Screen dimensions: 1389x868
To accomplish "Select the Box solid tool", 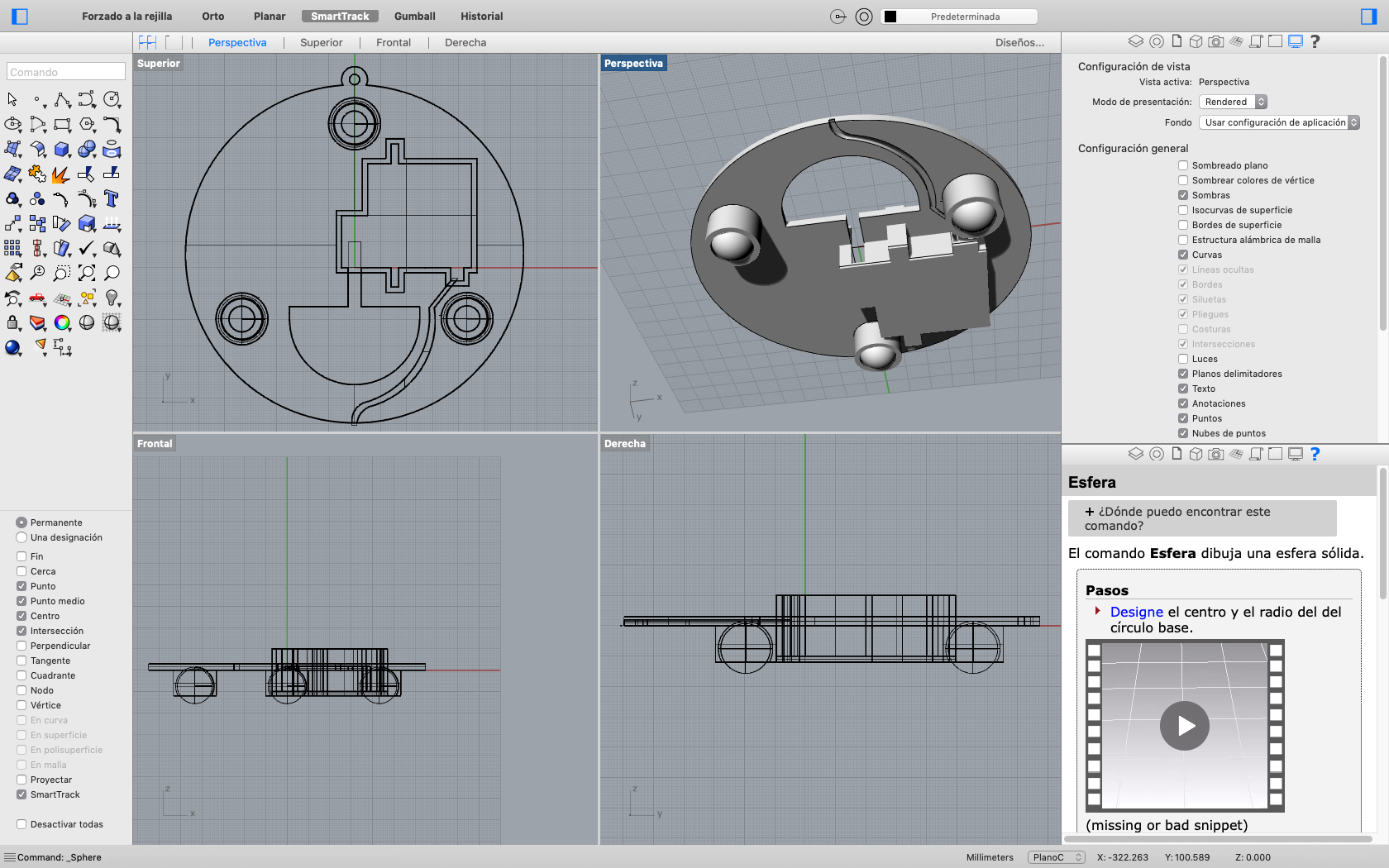I will pyautogui.click(x=62, y=149).
